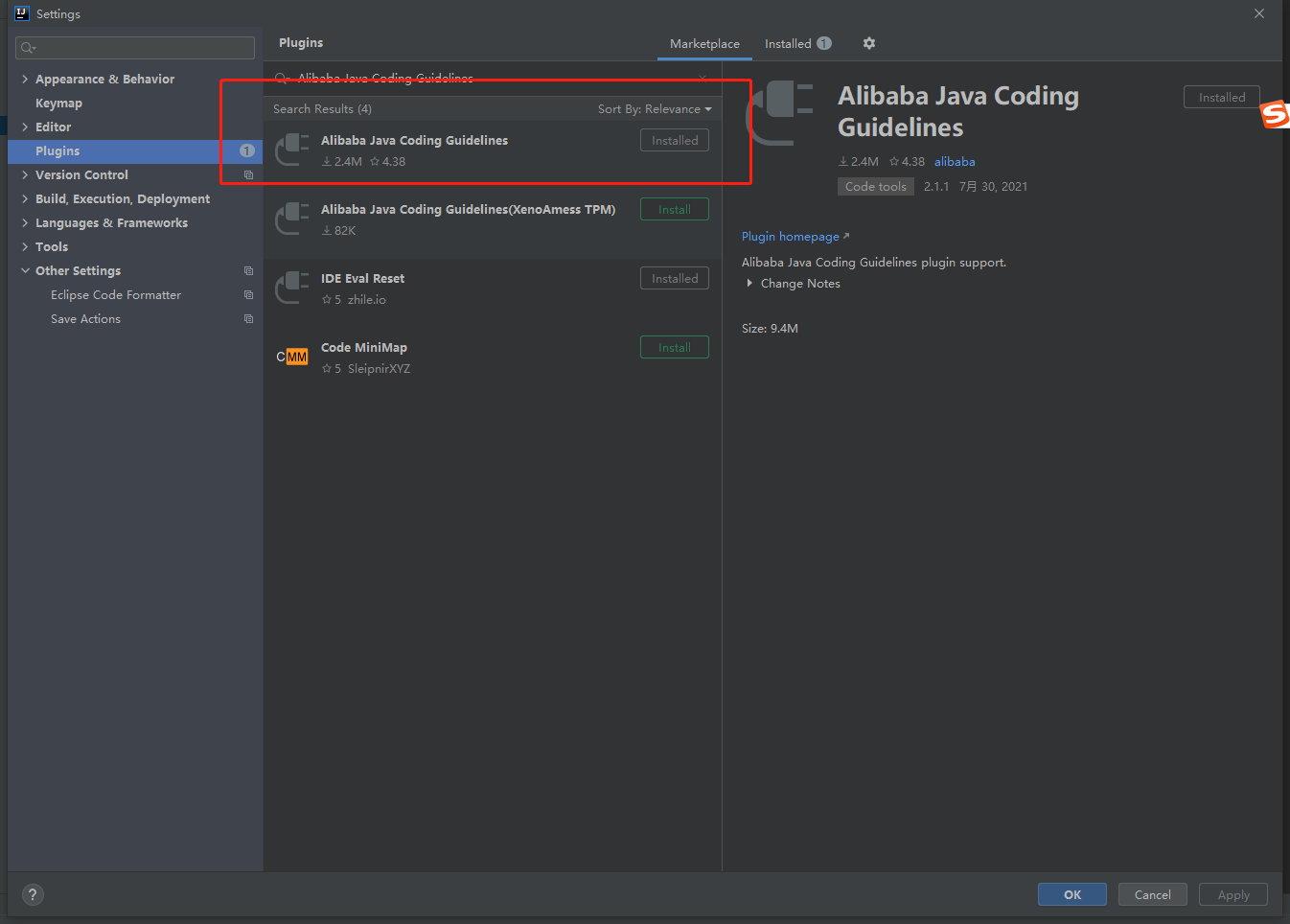Click the project-level icon beside Eclipse Code Formatter
The width and height of the screenshot is (1290, 924).
[248, 295]
